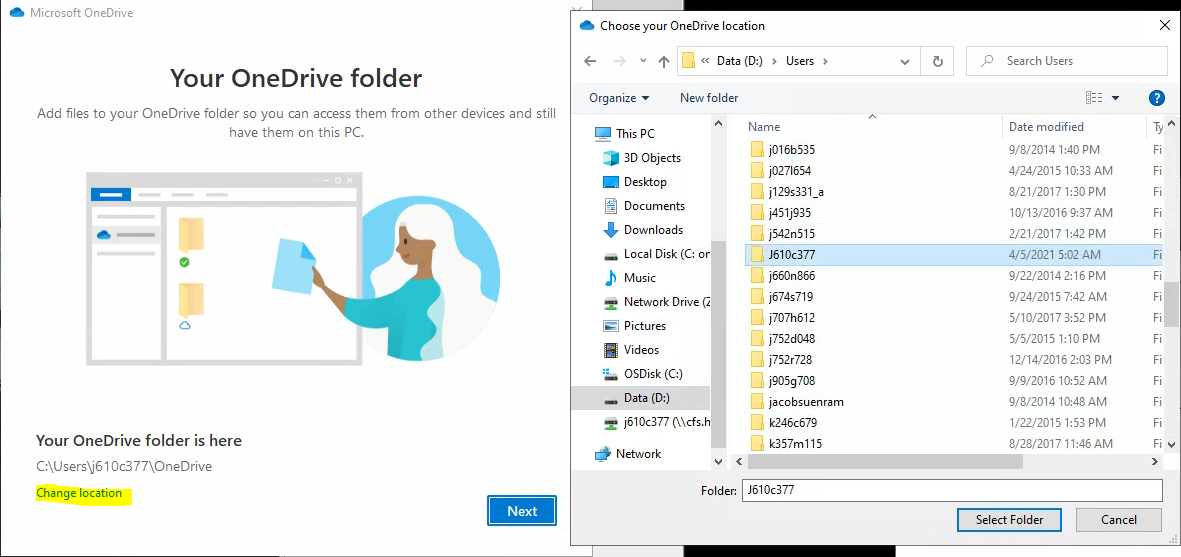
Task: Open Organize dropdown menu
Action: coord(619,98)
